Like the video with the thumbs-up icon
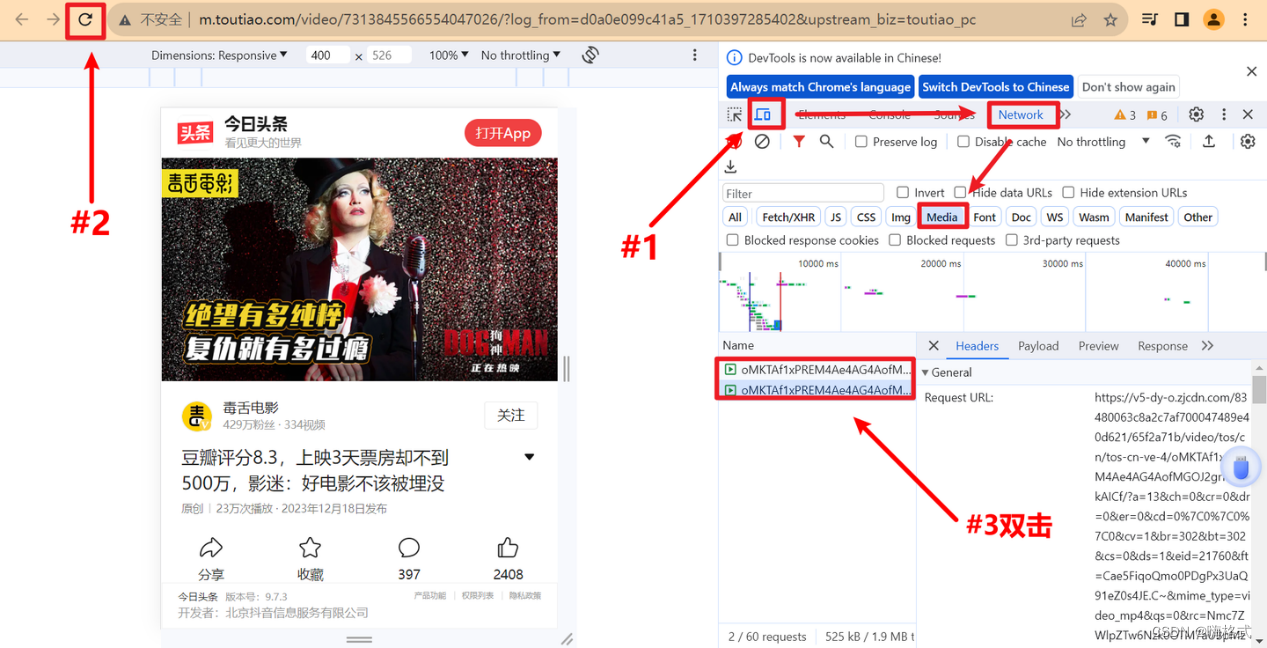Image resolution: width=1267 pixels, height=648 pixels. tap(508, 547)
